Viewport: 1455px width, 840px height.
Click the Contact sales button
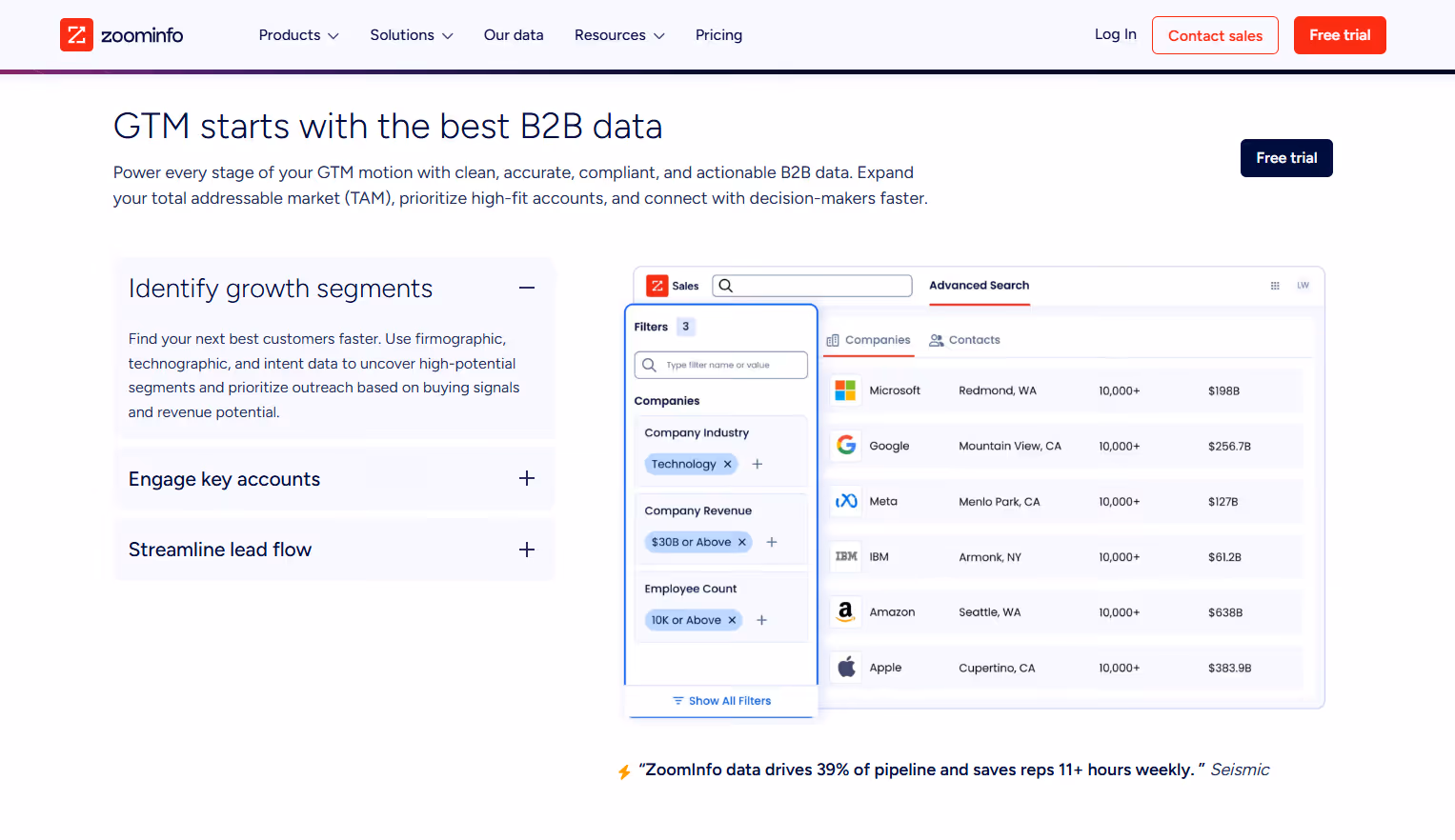coord(1215,35)
